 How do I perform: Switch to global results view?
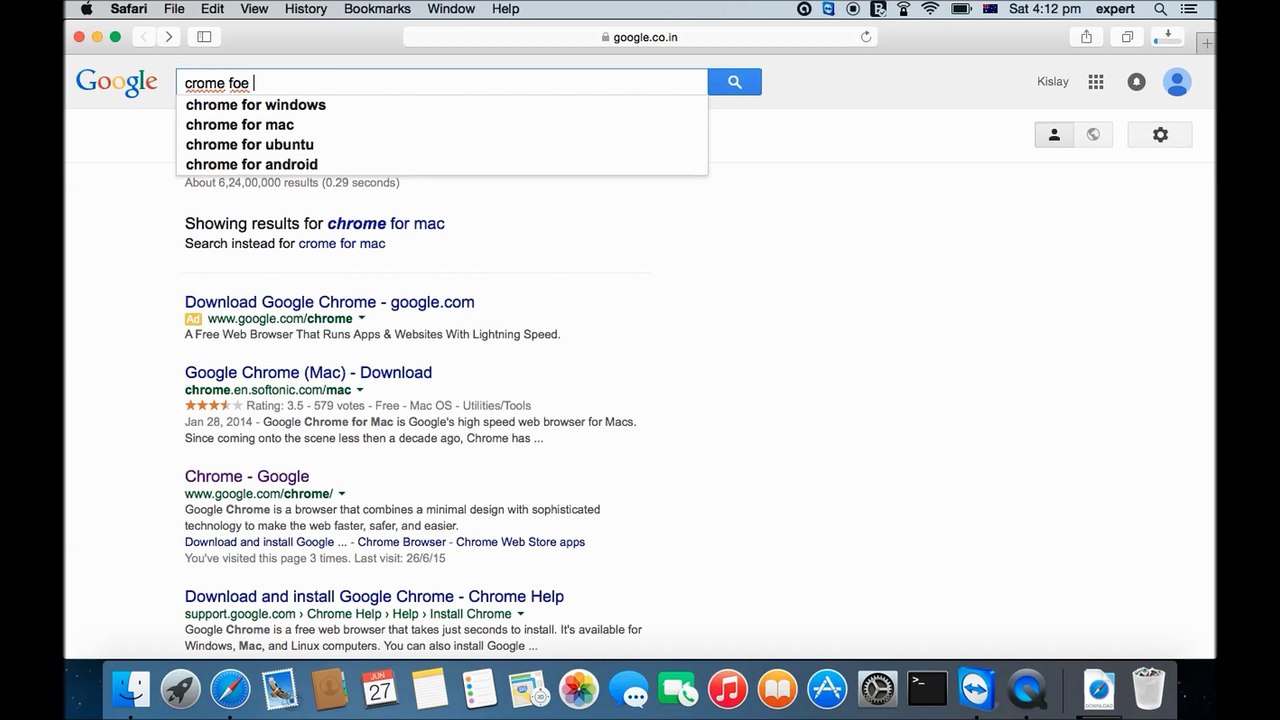(1093, 134)
